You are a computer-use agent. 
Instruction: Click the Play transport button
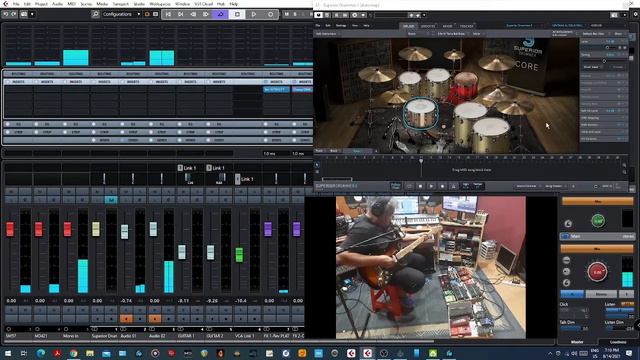click(253, 14)
